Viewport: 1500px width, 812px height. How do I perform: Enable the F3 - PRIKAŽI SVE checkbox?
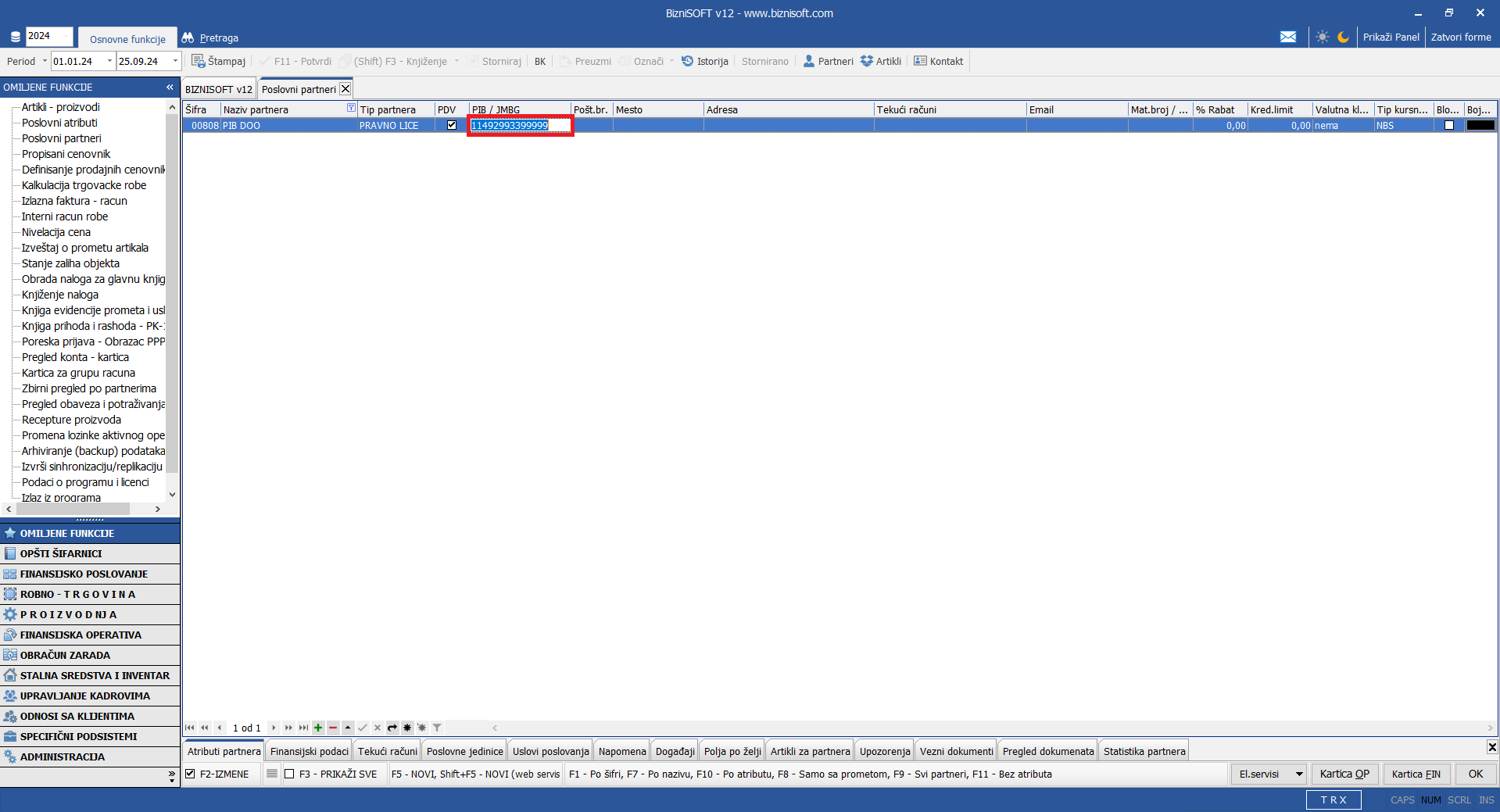289,774
